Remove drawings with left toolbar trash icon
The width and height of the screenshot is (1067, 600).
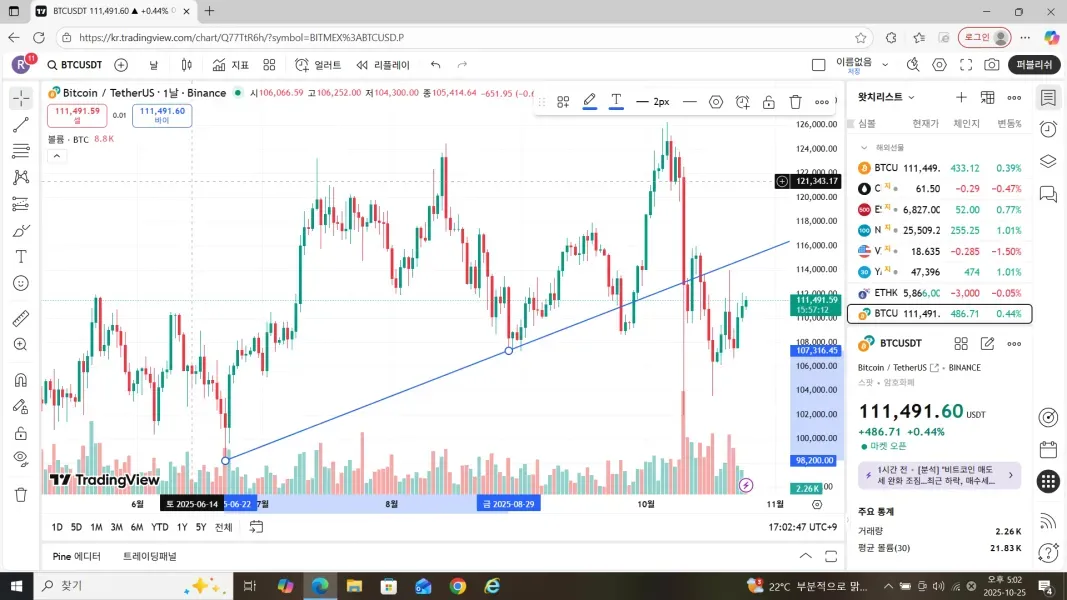pyautogui.click(x=20, y=495)
